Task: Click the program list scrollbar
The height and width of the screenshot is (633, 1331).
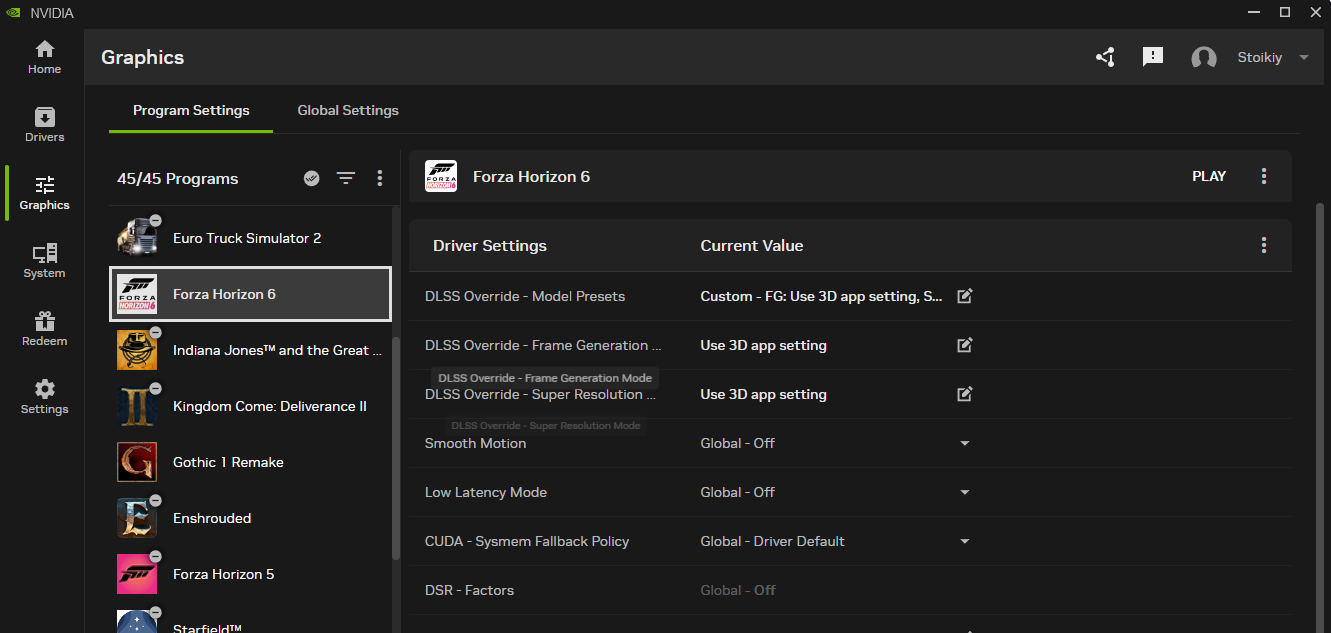Action: (396, 450)
